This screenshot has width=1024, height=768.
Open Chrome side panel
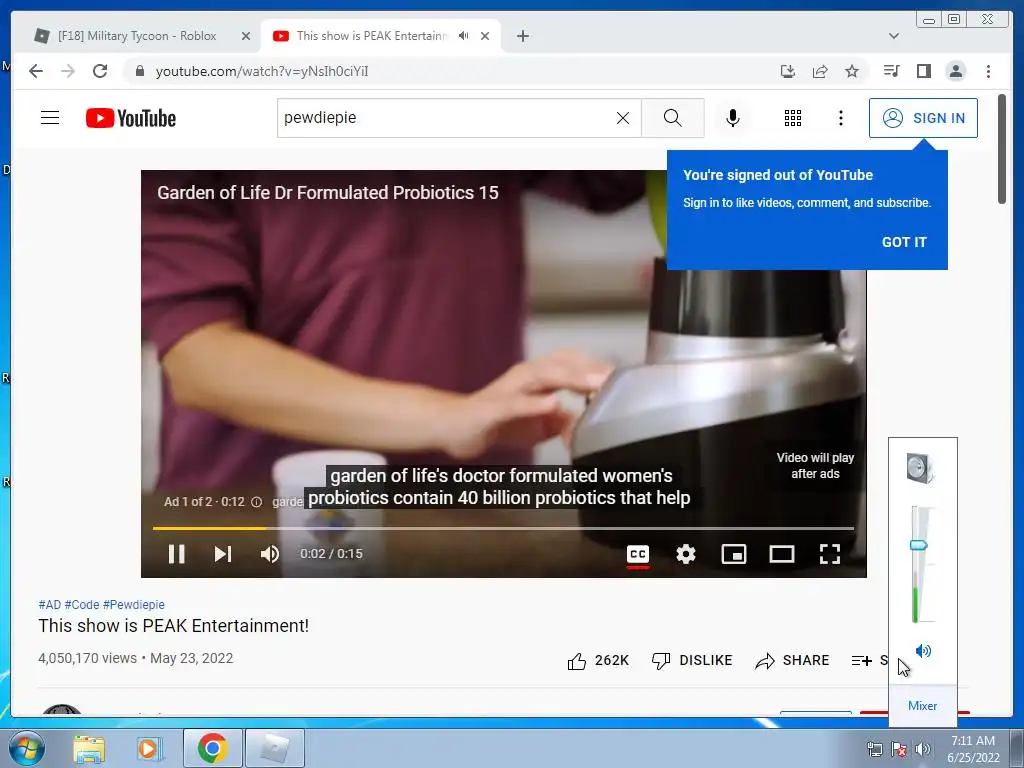(923, 71)
